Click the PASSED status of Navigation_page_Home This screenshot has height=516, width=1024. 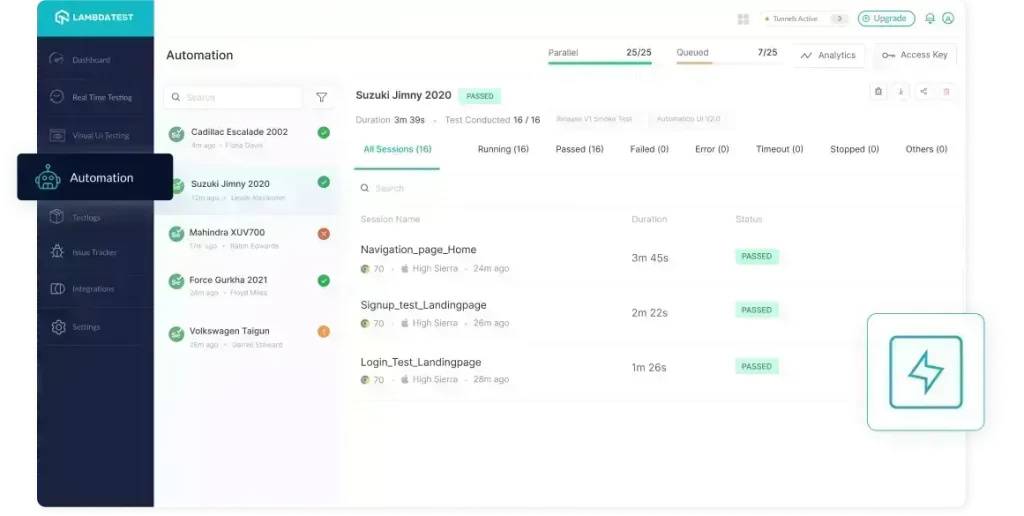(x=756, y=257)
